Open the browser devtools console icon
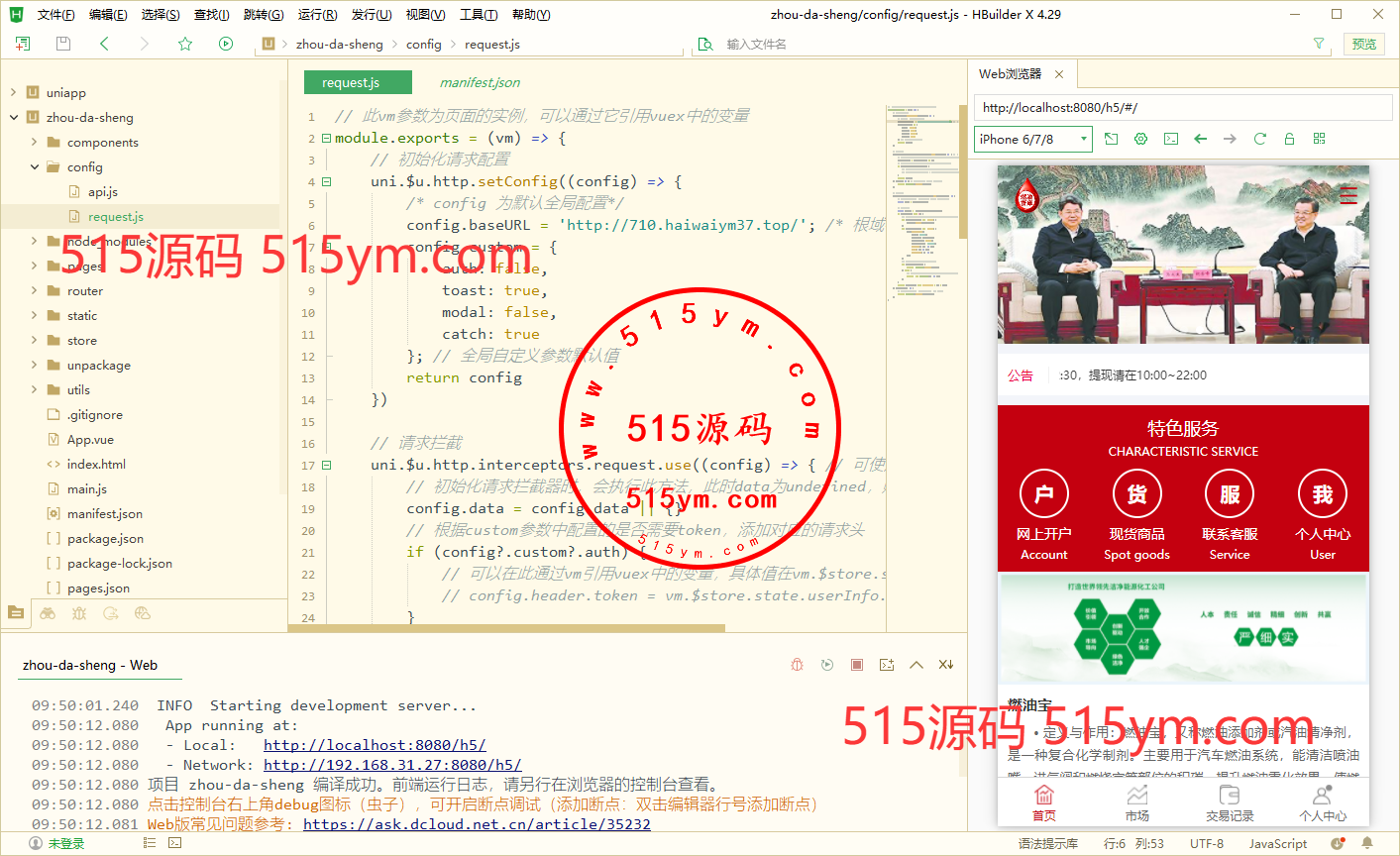The image size is (1400, 856). click(1170, 139)
